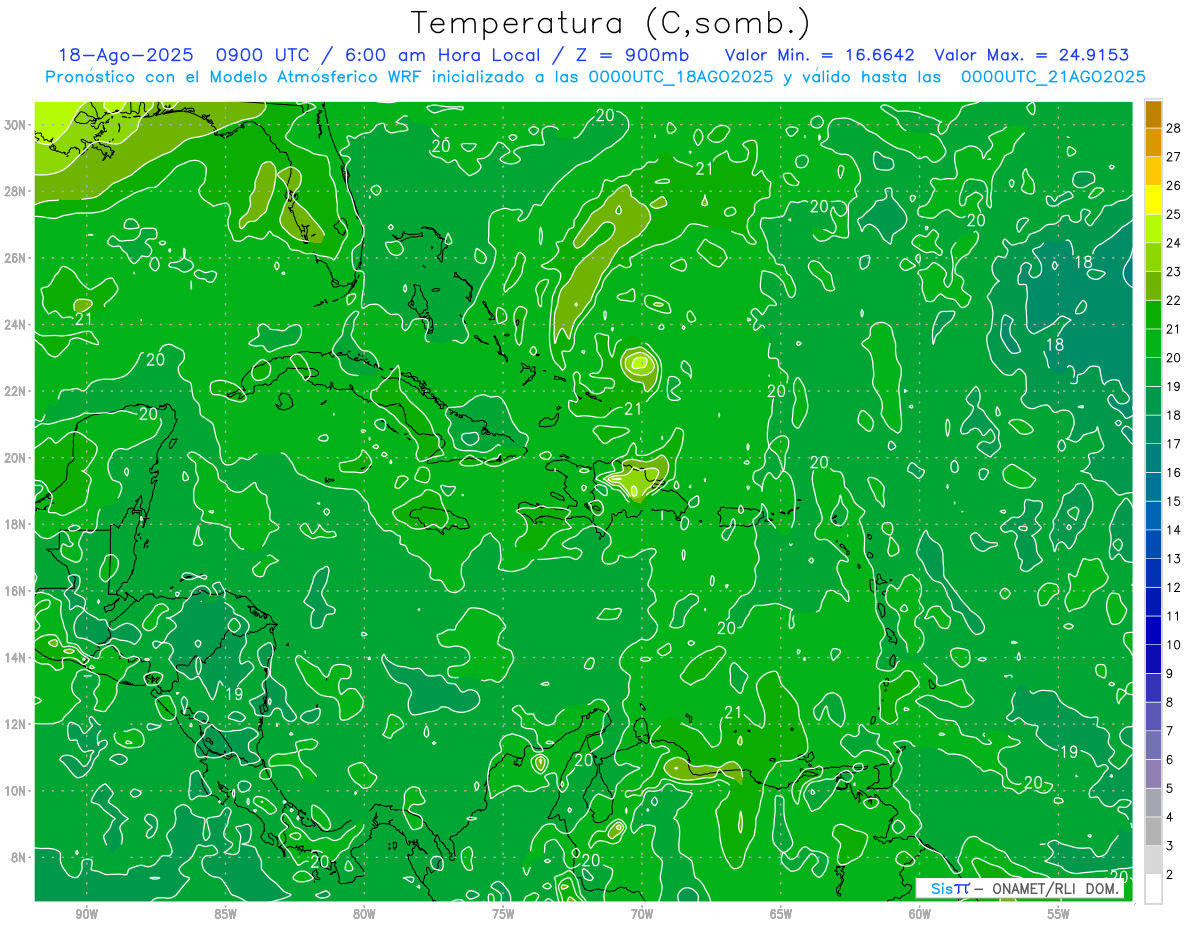Click the color scale label "11"
This screenshot has width=1200, height=927.
tap(1174, 616)
